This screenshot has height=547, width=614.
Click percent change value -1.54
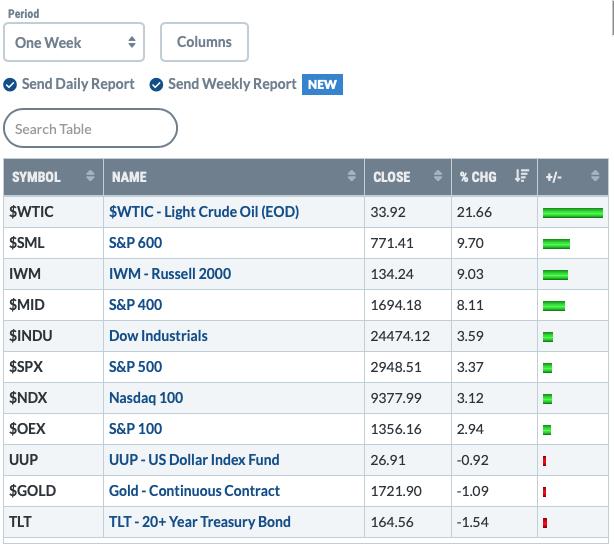(473, 522)
